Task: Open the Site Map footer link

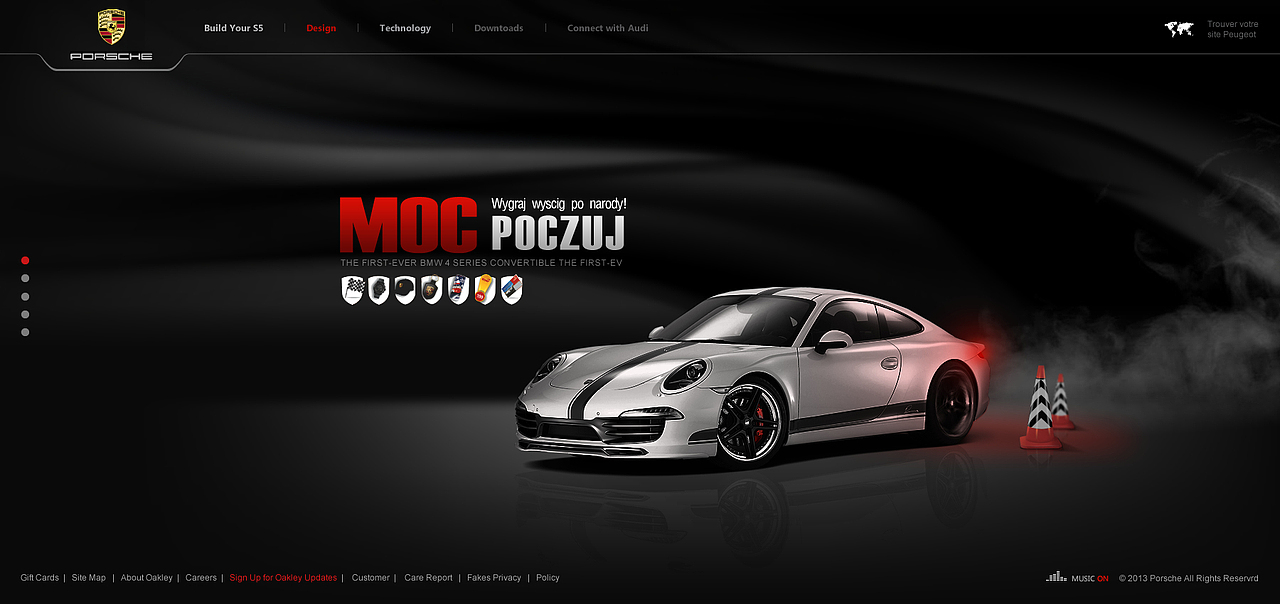Action: 89,578
